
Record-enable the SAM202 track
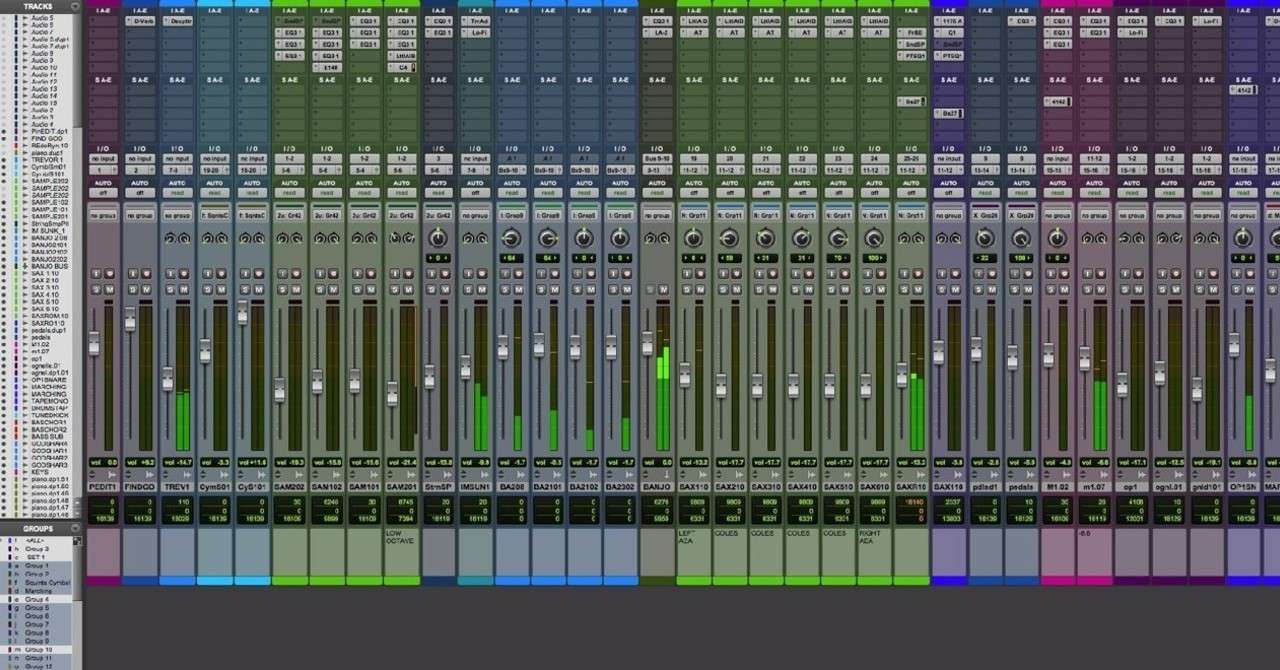coord(296,274)
